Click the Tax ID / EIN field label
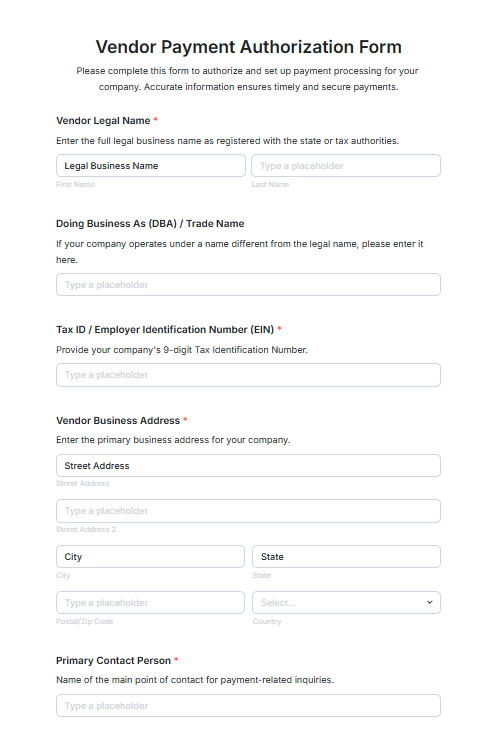Image resolution: width=481 pixels, height=740 pixels. (165, 329)
